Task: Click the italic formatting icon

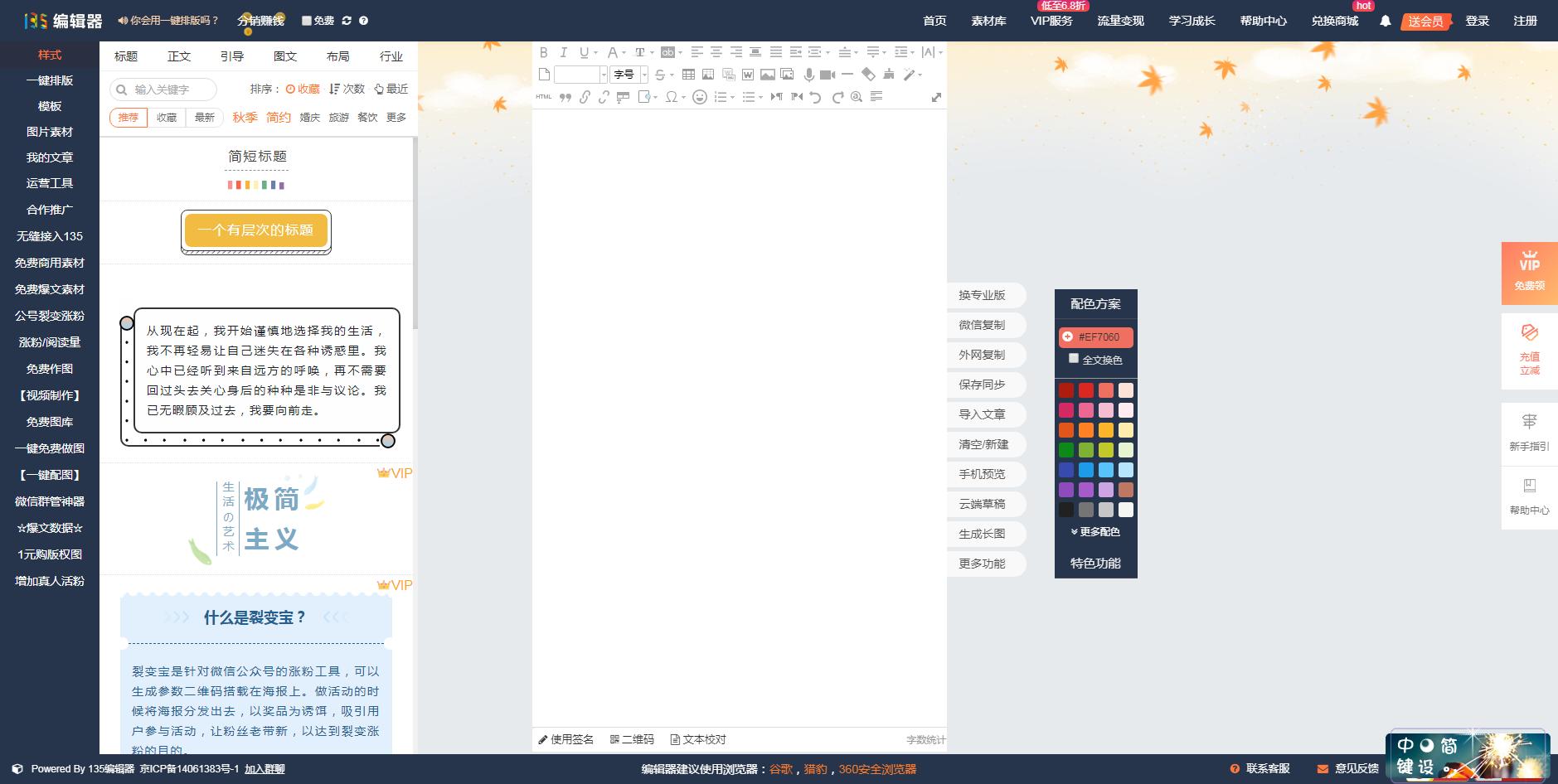Action: [x=564, y=52]
